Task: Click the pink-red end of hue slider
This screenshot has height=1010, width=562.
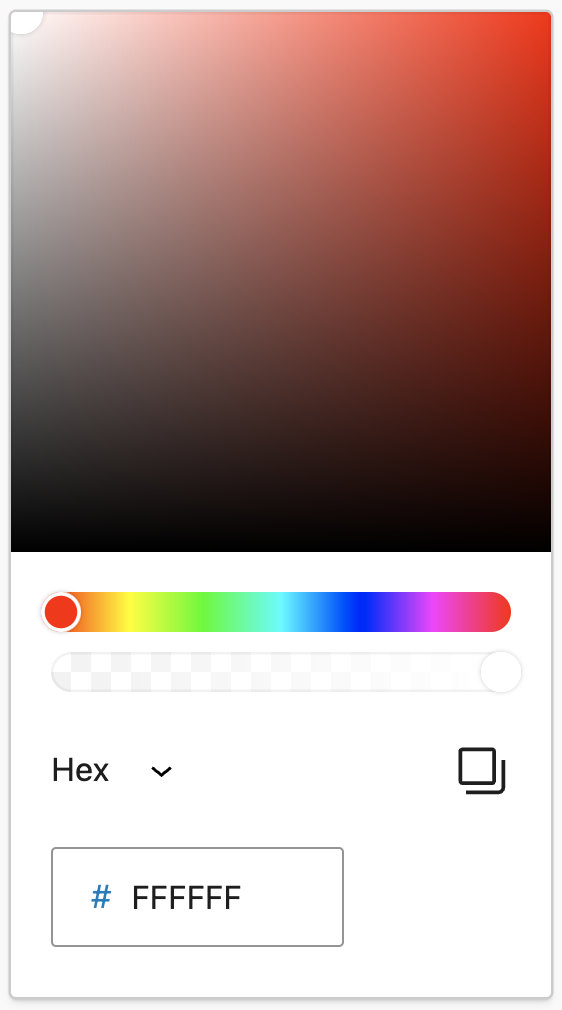Action: pyautogui.click(x=499, y=612)
